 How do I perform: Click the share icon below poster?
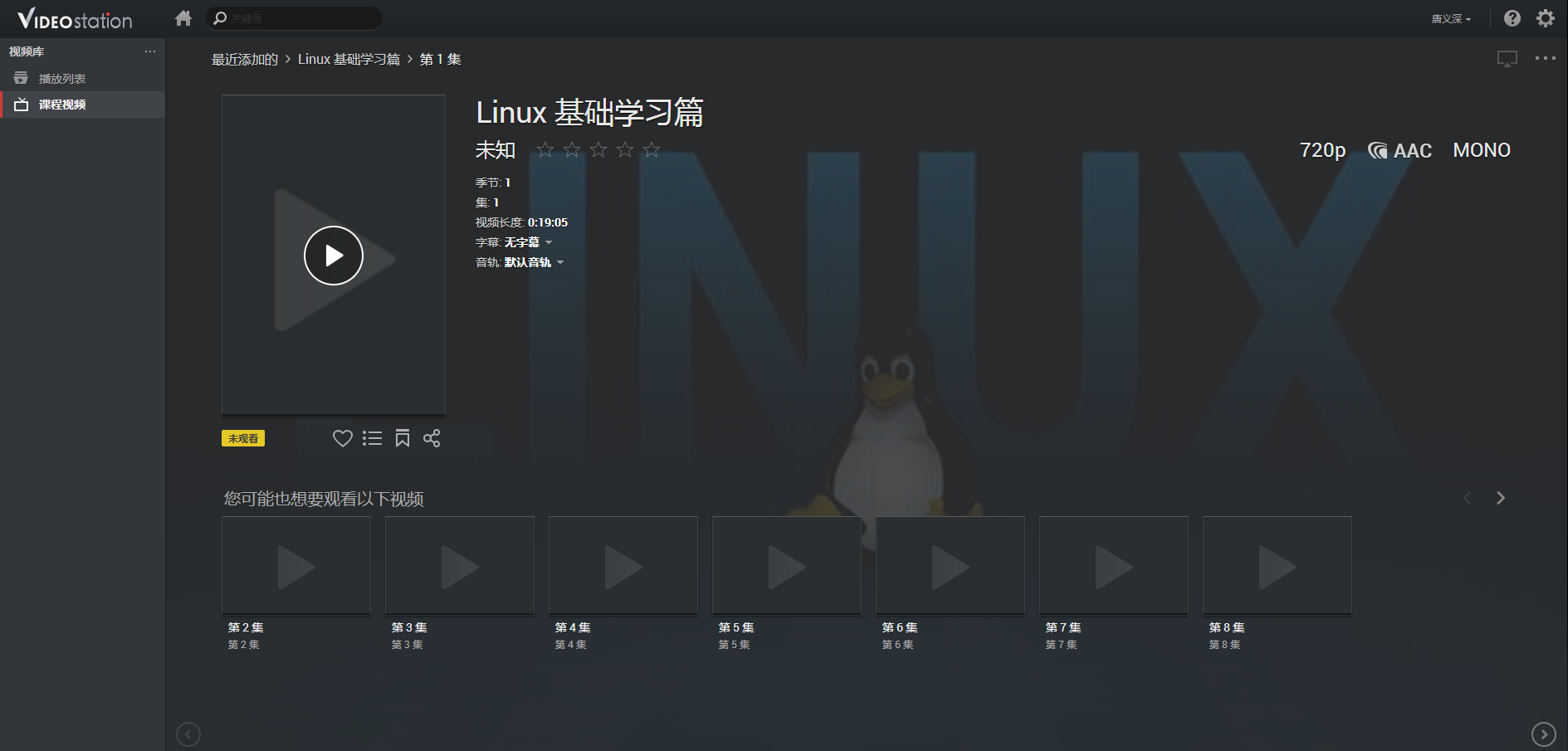(x=432, y=438)
